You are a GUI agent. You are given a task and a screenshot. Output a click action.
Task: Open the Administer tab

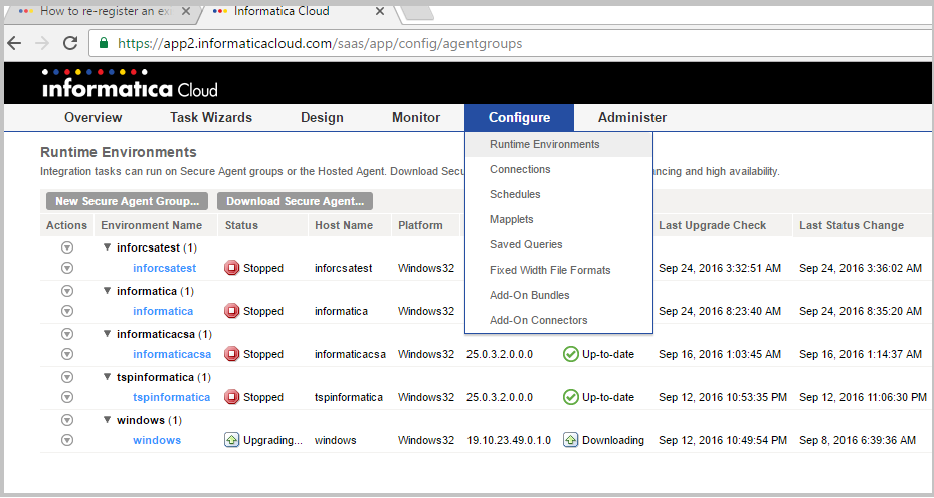click(633, 117)
